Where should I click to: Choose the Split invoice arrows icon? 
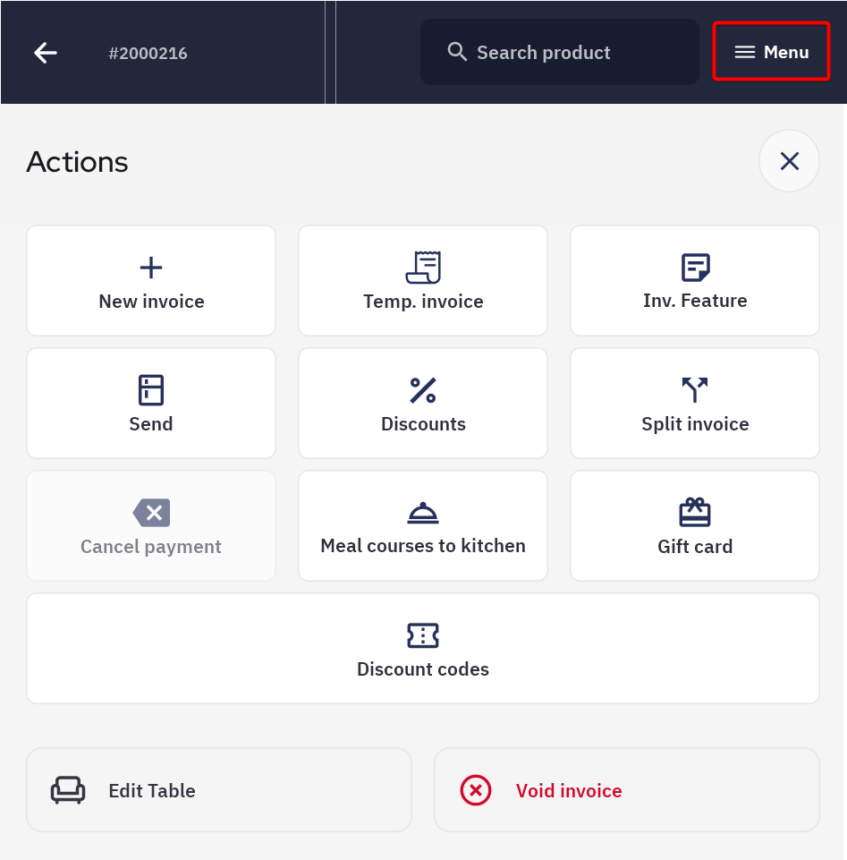tap(695, 390)
